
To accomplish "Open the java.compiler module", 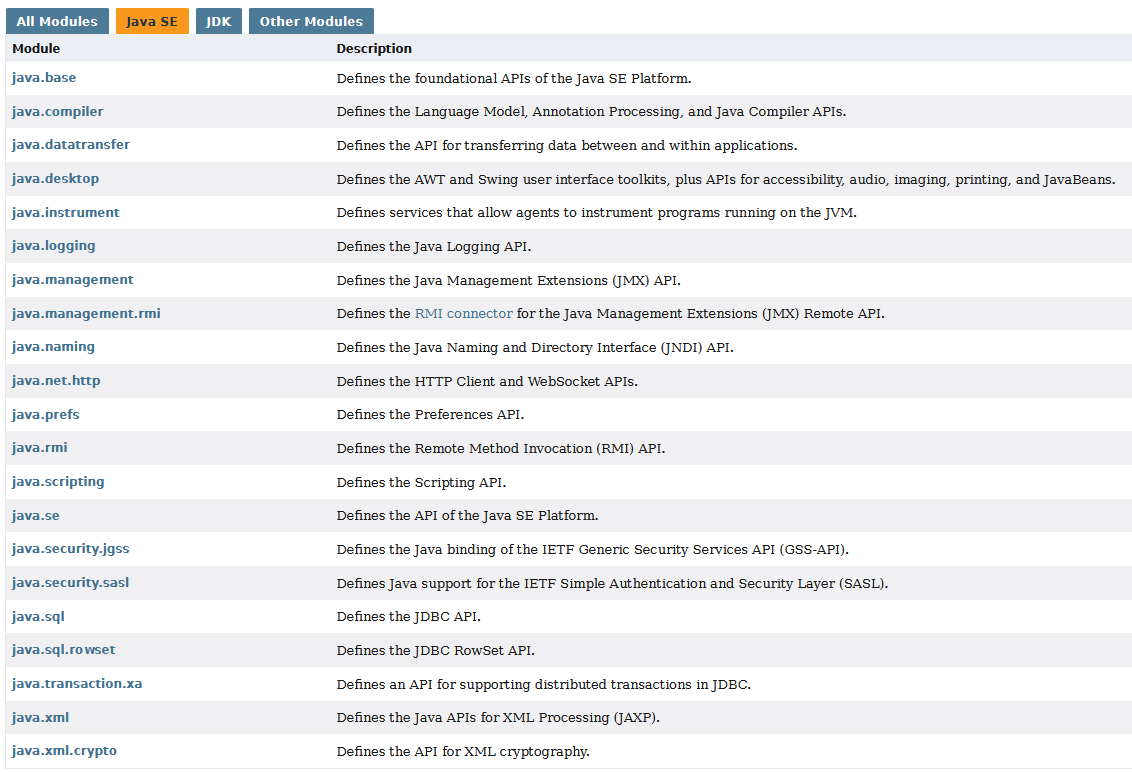I will pos(57,111).
